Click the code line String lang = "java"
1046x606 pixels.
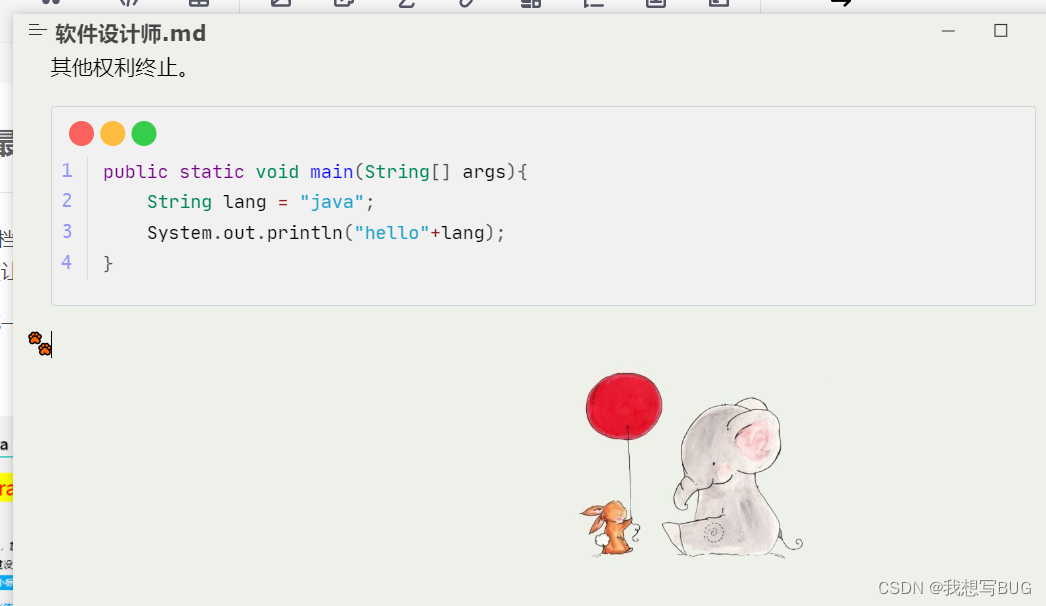click(x=261, y=202)
